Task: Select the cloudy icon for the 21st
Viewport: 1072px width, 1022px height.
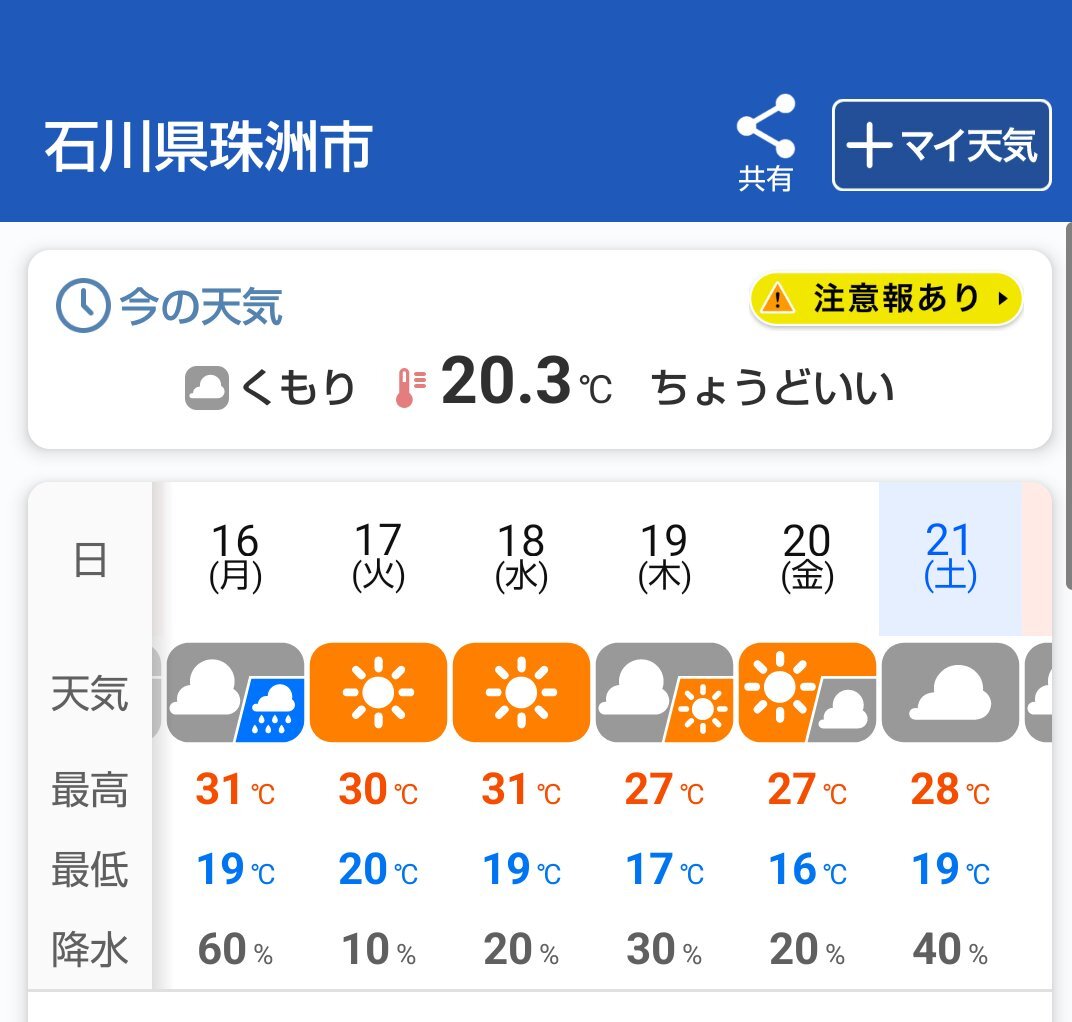Action: coord(950,692)
